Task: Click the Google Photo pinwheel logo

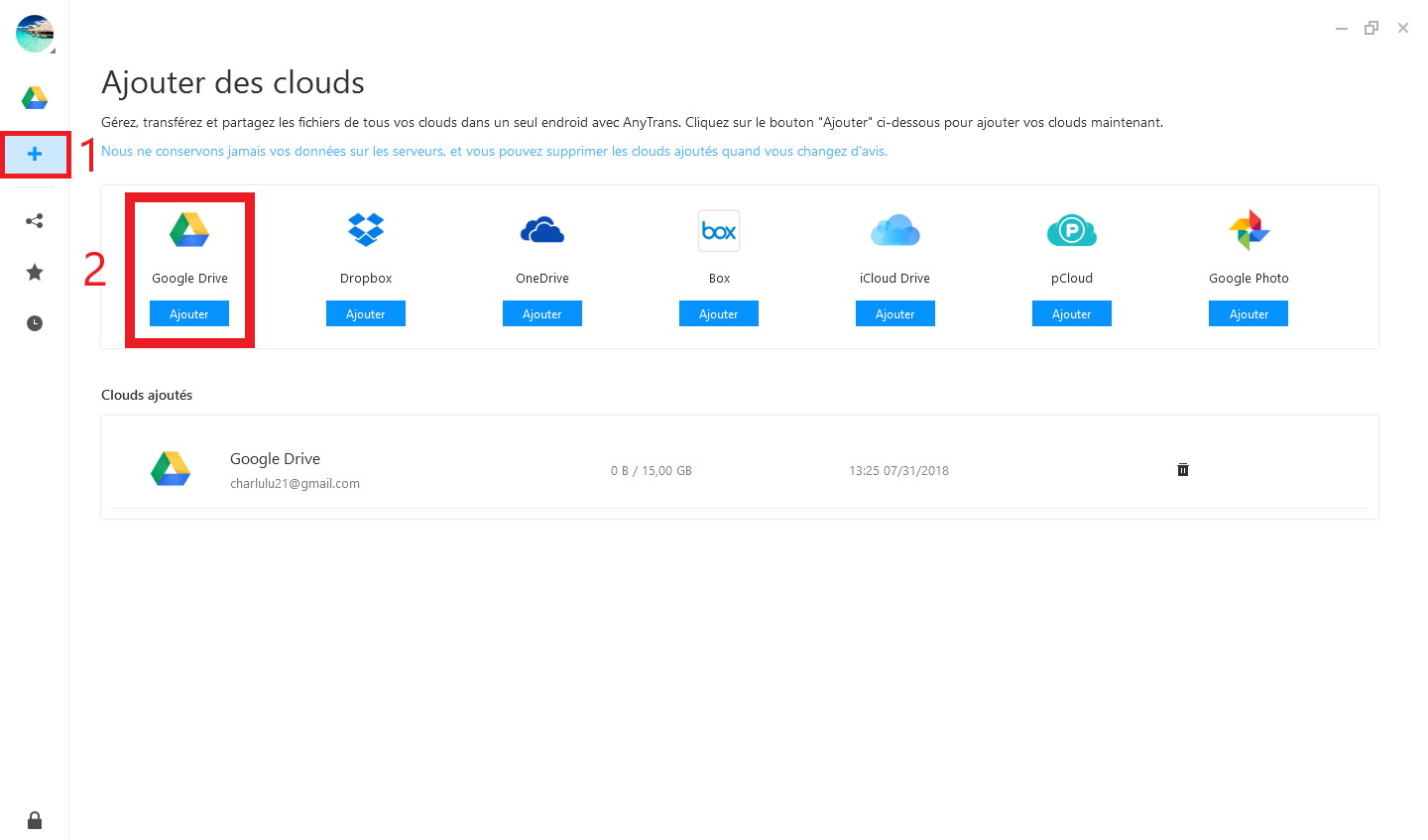Action: click(1249, 230)
